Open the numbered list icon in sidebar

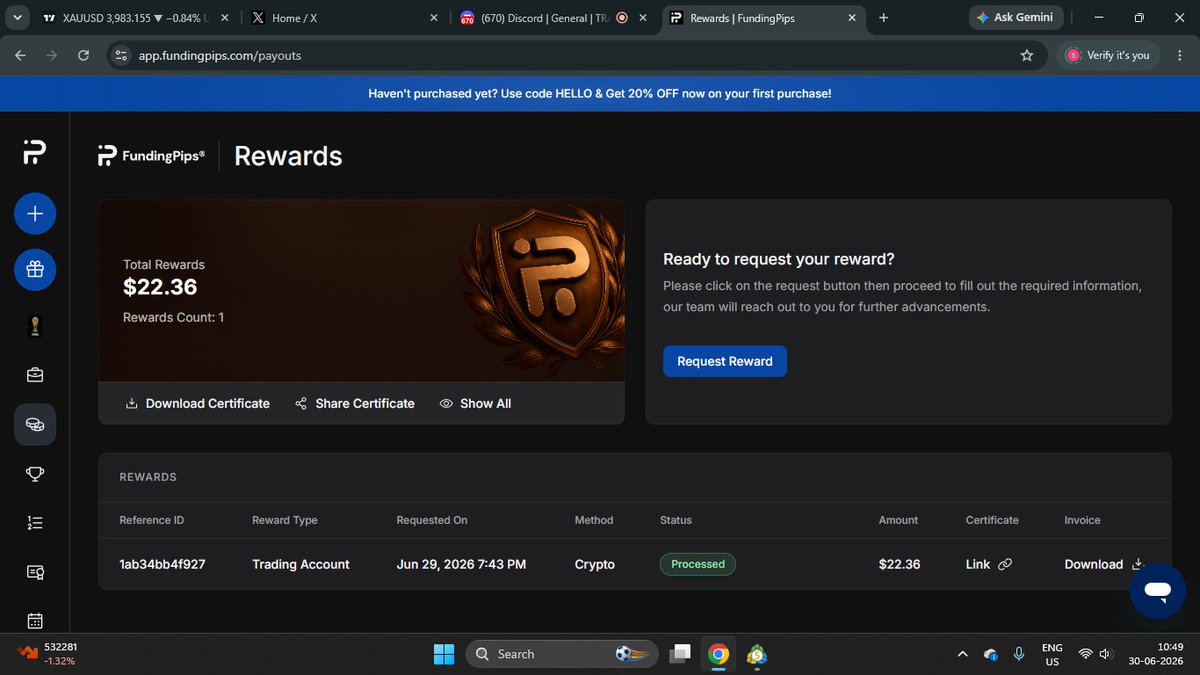point(35,522)
